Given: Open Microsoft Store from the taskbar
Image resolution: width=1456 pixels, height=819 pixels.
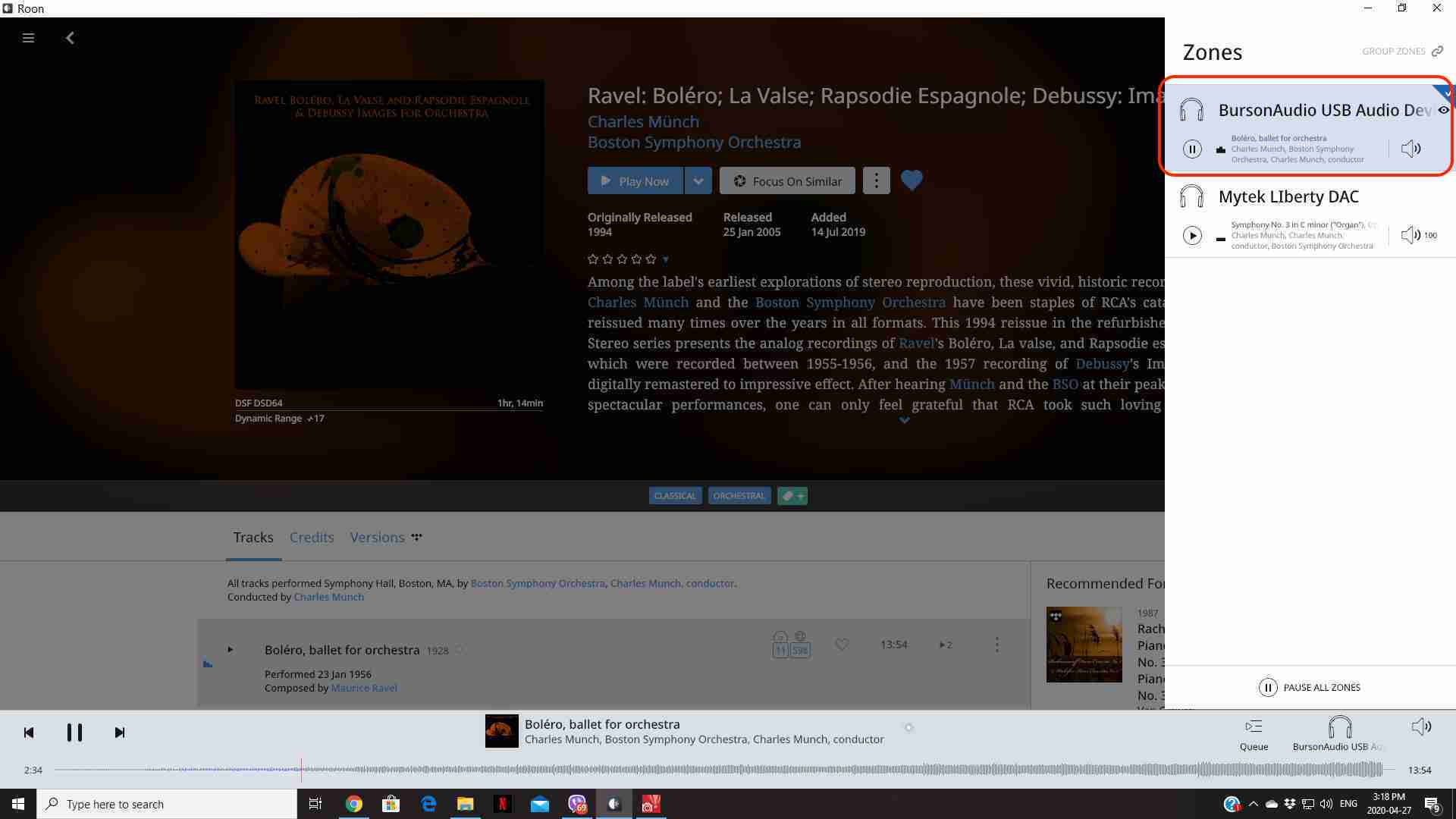Looking at the screenshot, I should [x=391, y=804].
